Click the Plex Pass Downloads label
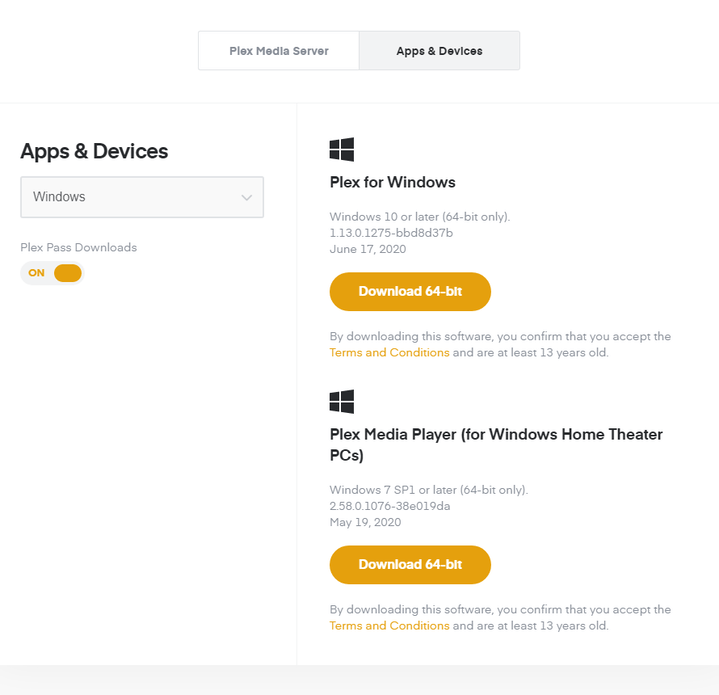719x695 pixels. pos(78,247)
